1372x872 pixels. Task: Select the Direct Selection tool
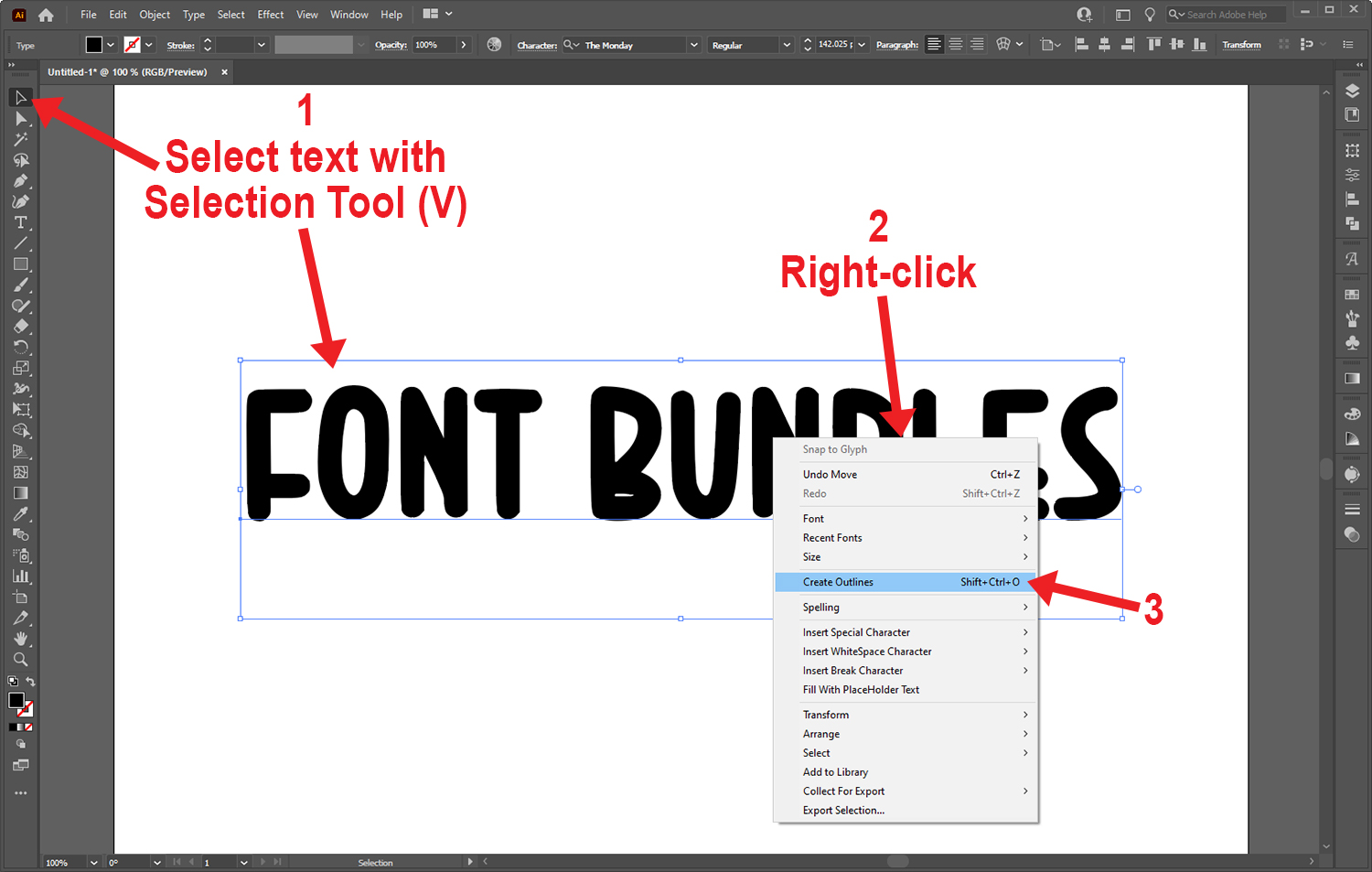pyautogui.click(x=20, y=119)
